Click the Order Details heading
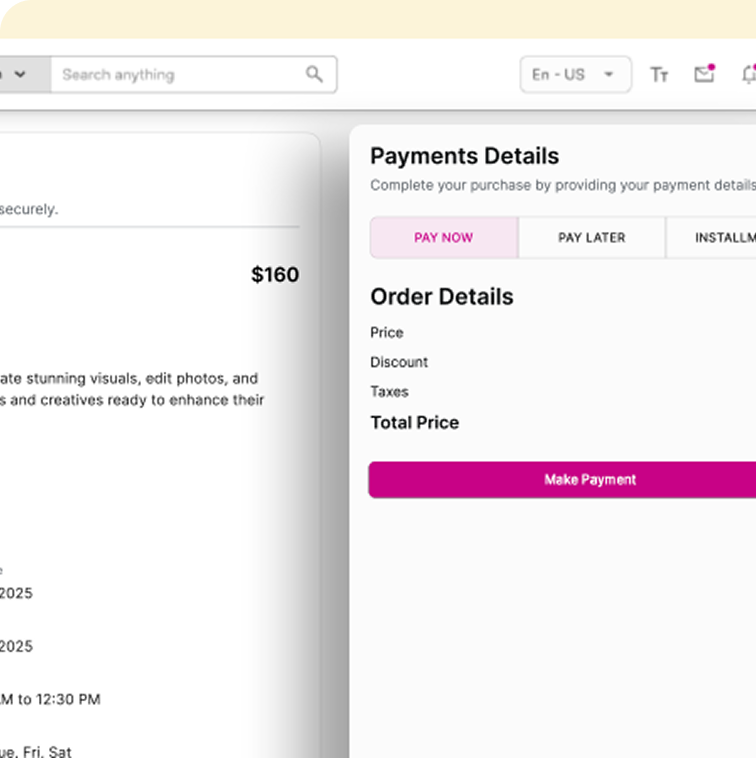Image resolution: width=756 pixels, height=758 pixels. 441,297
